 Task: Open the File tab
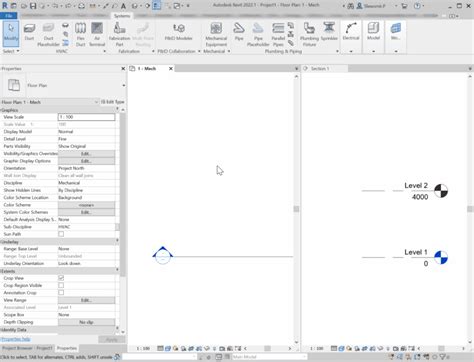[x=9, y=16]
